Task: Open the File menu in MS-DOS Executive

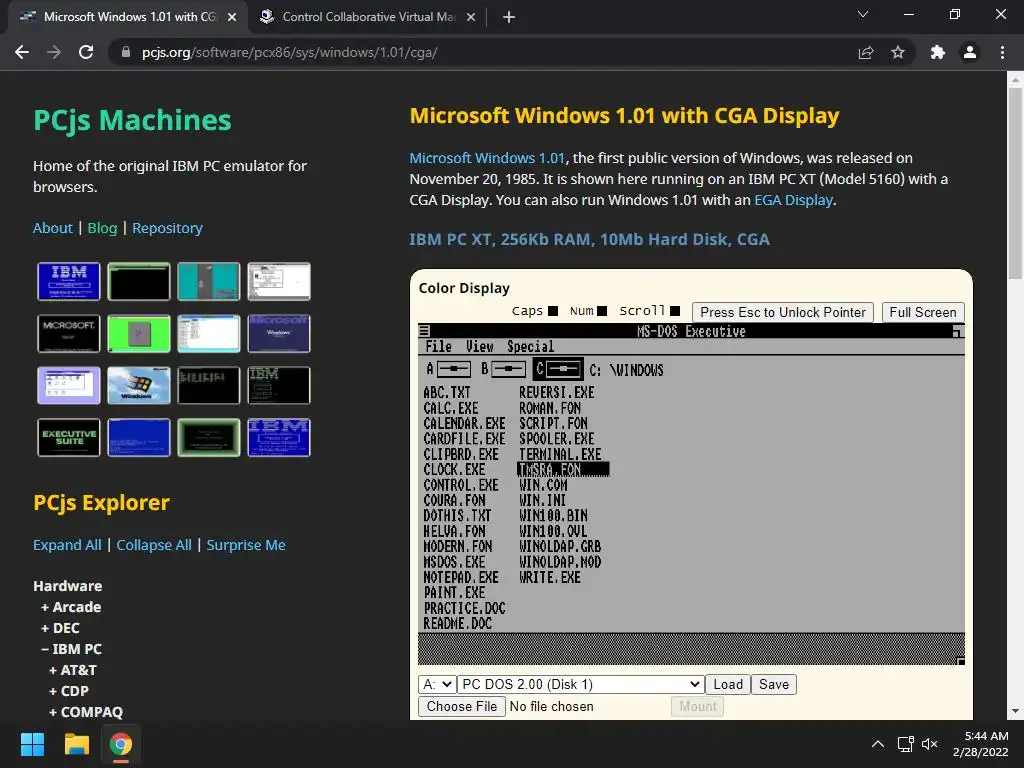Action: [x=439, y=347]
